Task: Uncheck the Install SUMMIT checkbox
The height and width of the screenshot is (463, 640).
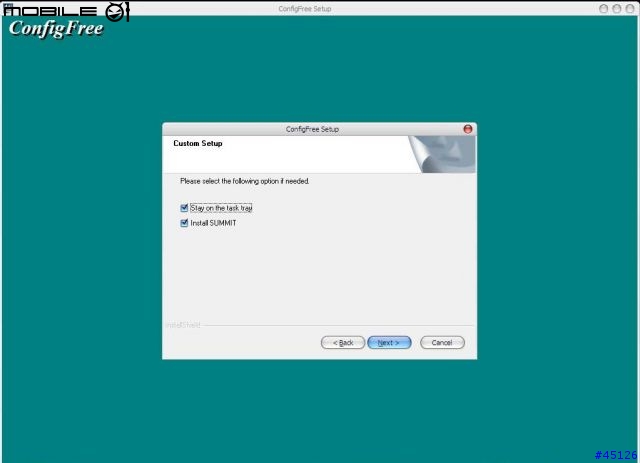Action: (184, 223)
